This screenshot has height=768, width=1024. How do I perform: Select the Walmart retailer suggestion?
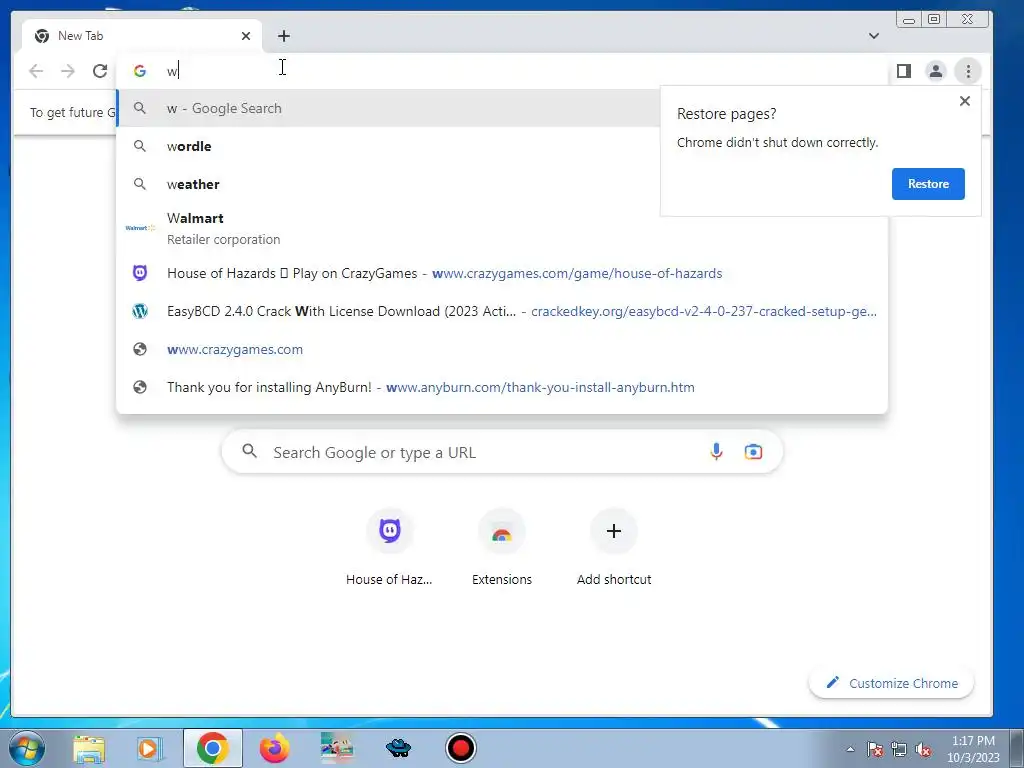pos(502,228)
